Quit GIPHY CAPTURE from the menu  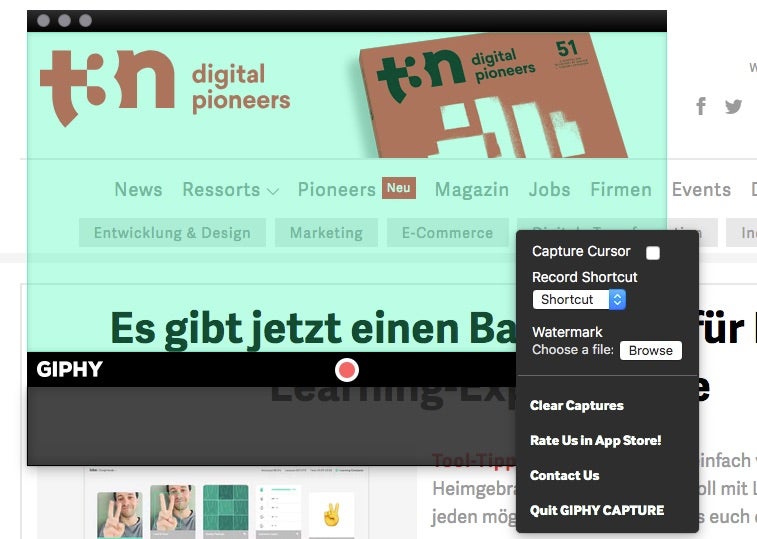tap(597, 510)
